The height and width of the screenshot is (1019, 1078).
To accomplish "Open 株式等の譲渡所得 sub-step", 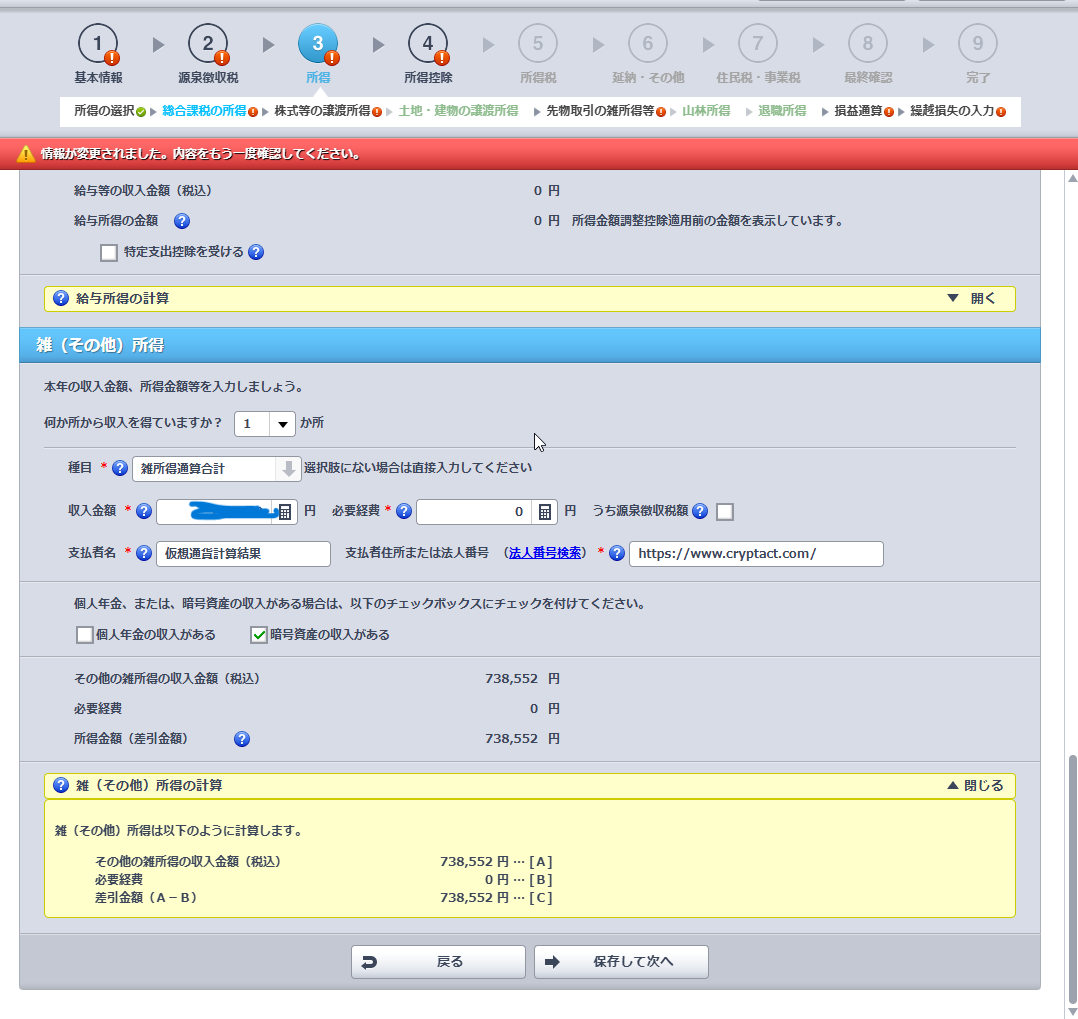I will 322,111.
